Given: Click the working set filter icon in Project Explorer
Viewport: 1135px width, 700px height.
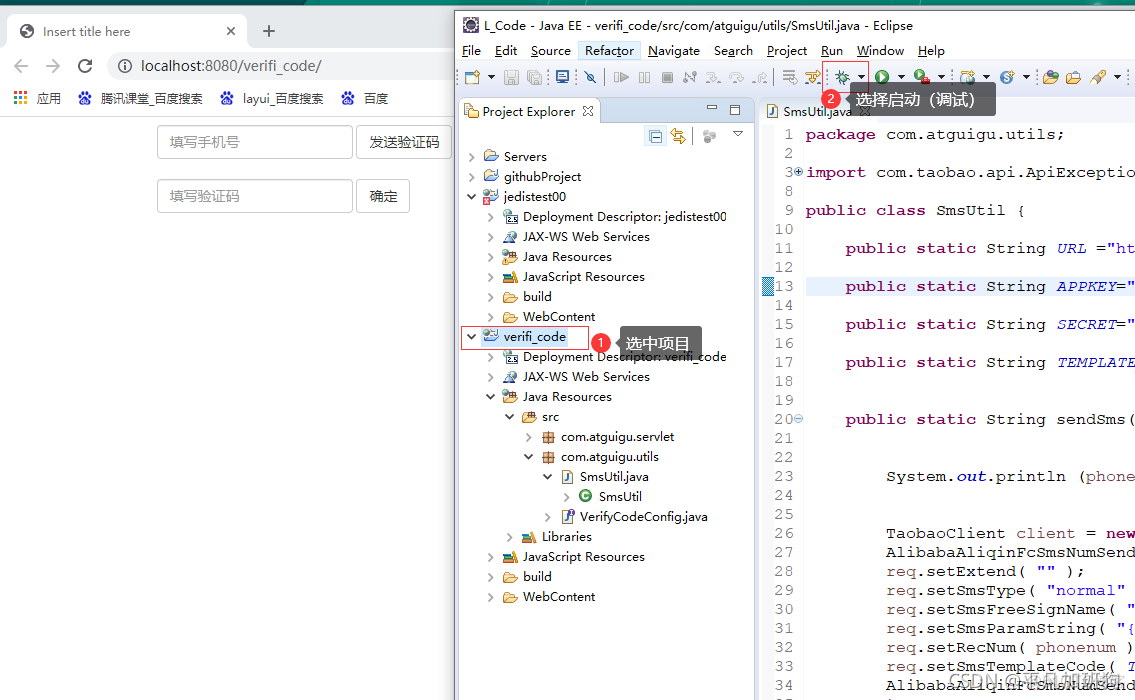Looking at the screenshot, I should click(709, 136).
